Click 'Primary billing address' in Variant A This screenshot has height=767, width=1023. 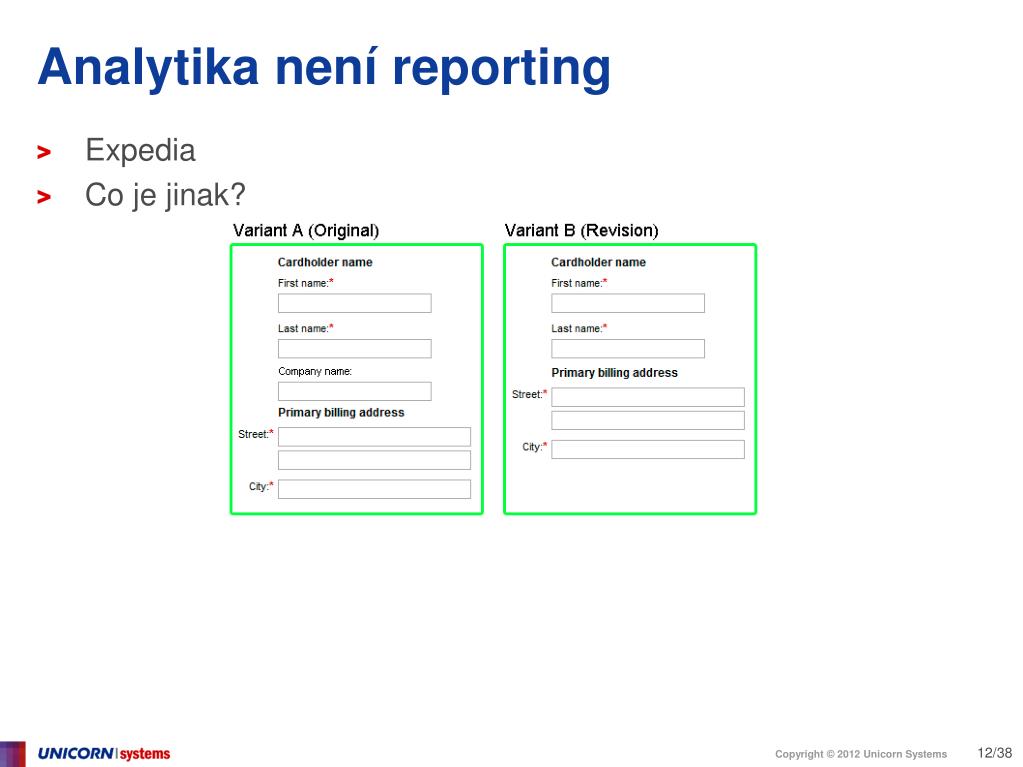341,413
